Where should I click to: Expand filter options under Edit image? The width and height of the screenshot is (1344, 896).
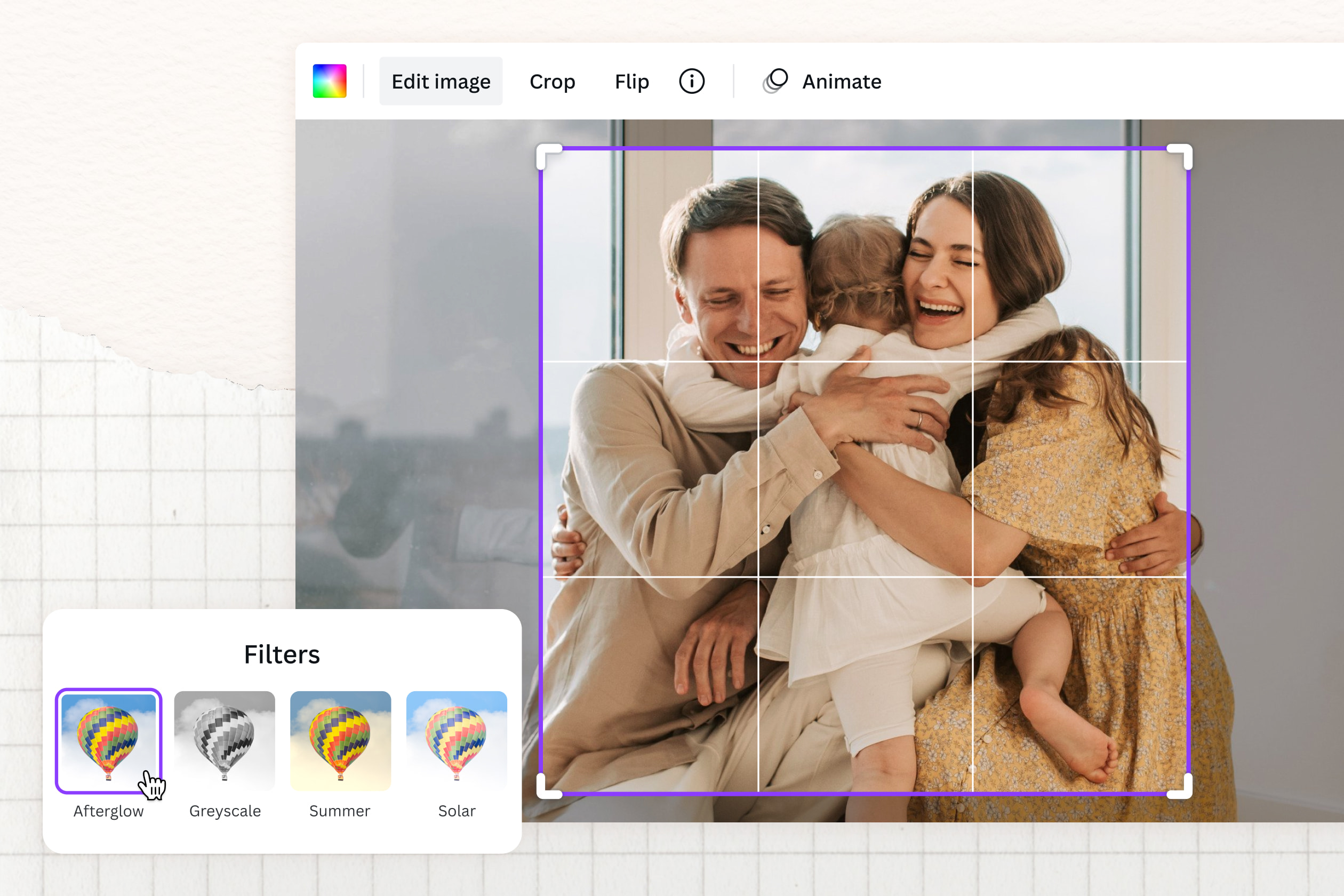[441, 81]
